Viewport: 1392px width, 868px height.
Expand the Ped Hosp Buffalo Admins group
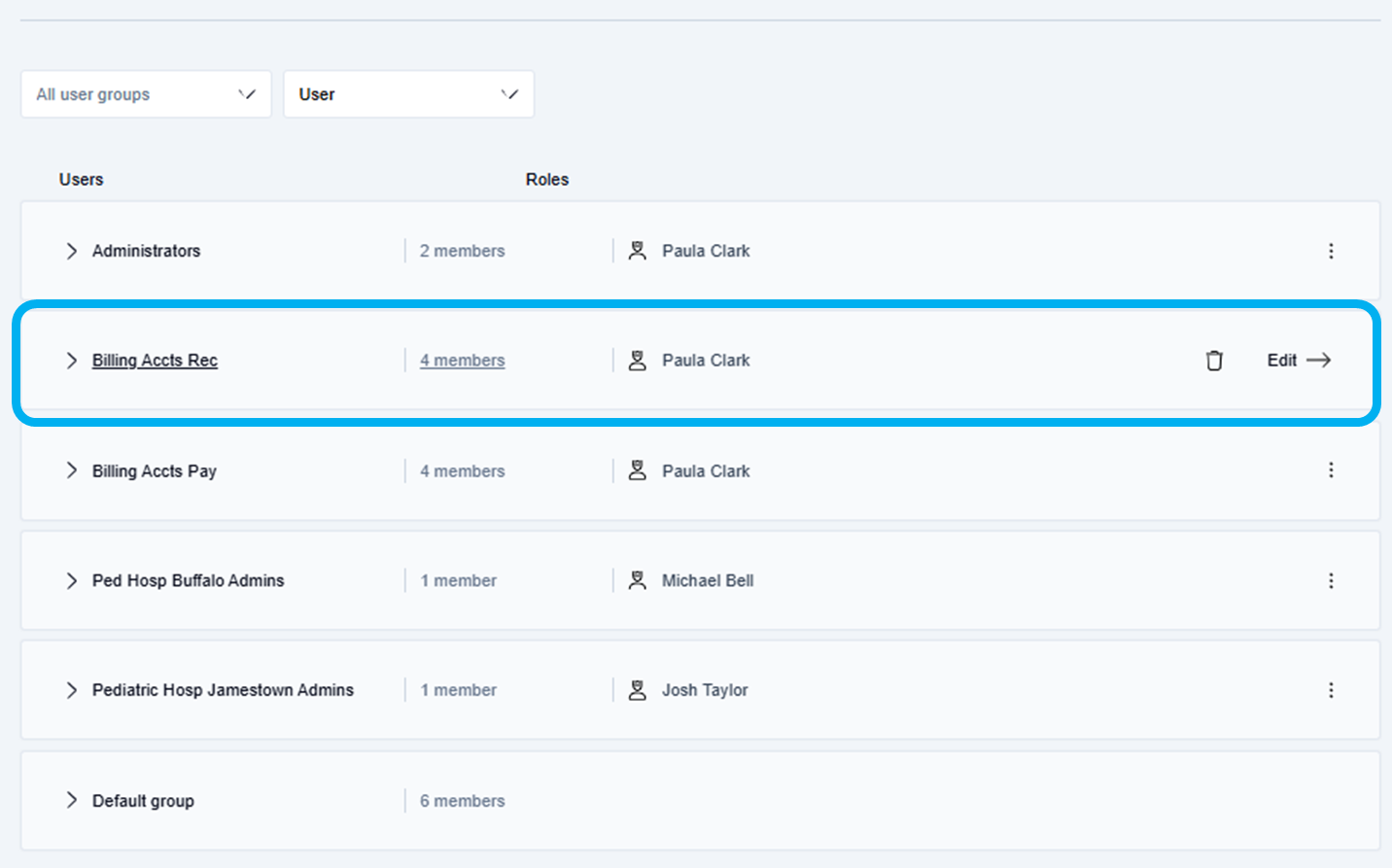(x=71, y=580)
